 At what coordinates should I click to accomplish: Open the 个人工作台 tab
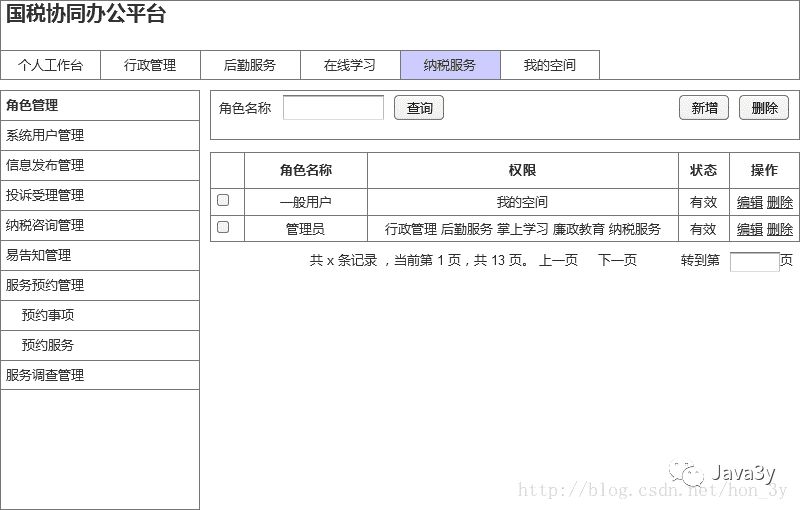point(51,65)
